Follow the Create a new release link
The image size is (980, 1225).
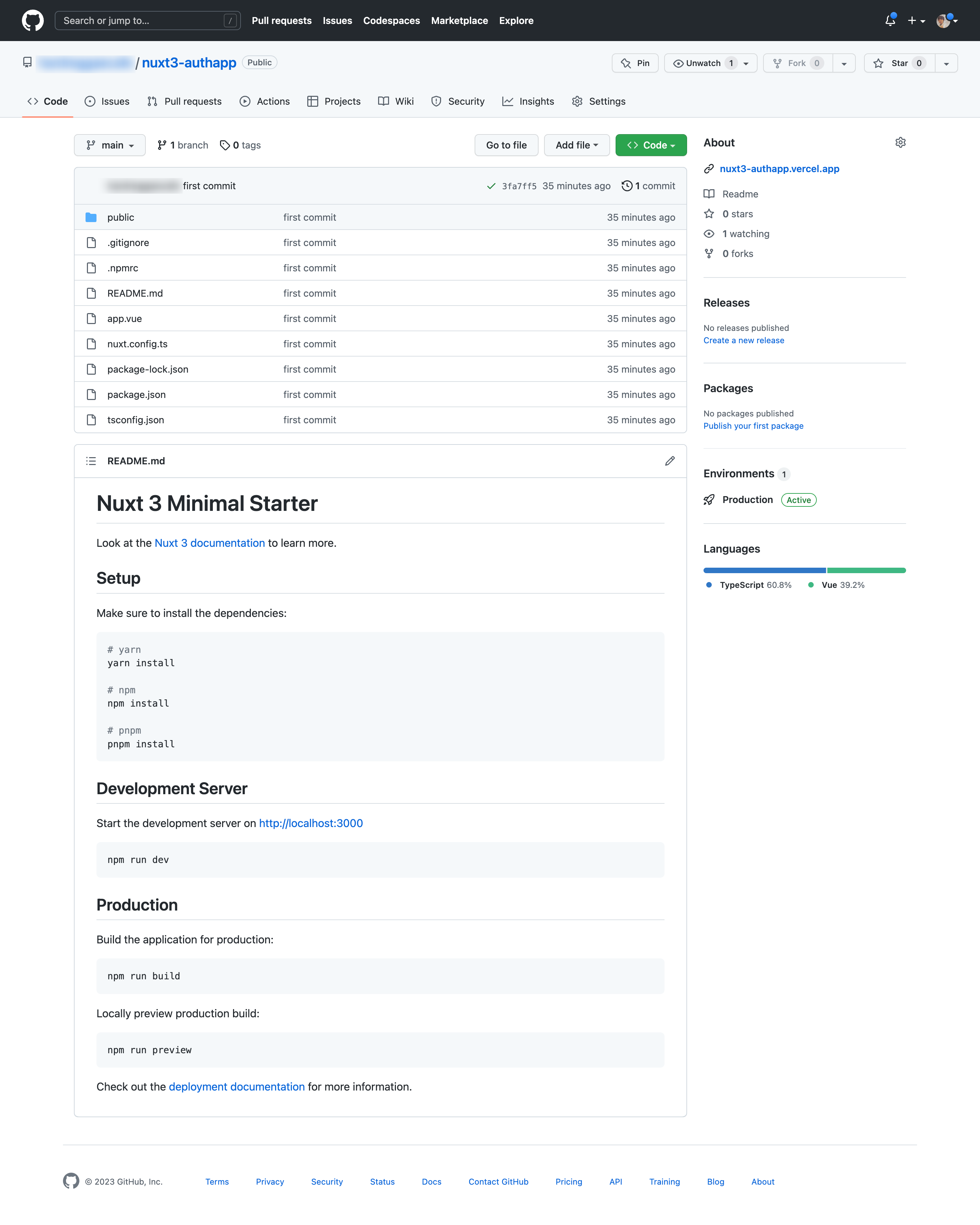[x=744, y=340]
